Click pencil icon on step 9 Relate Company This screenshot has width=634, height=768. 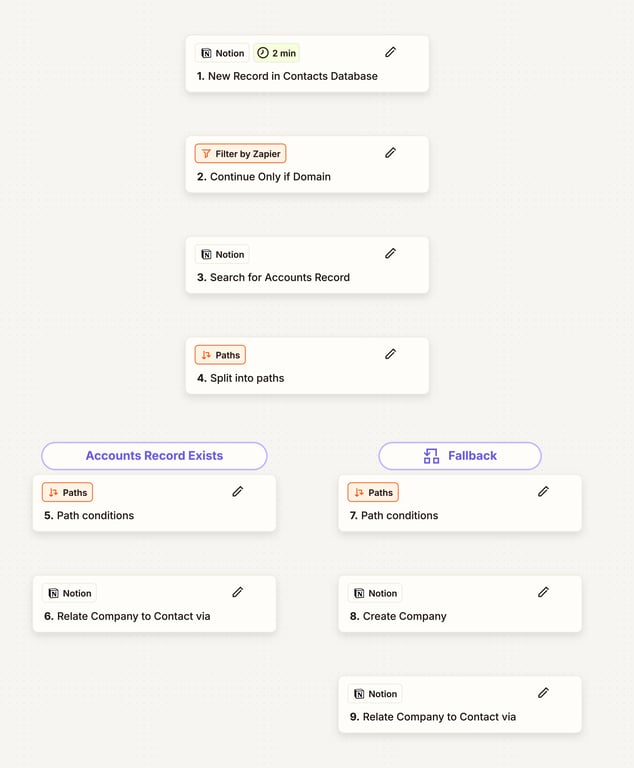coord(543,693)
